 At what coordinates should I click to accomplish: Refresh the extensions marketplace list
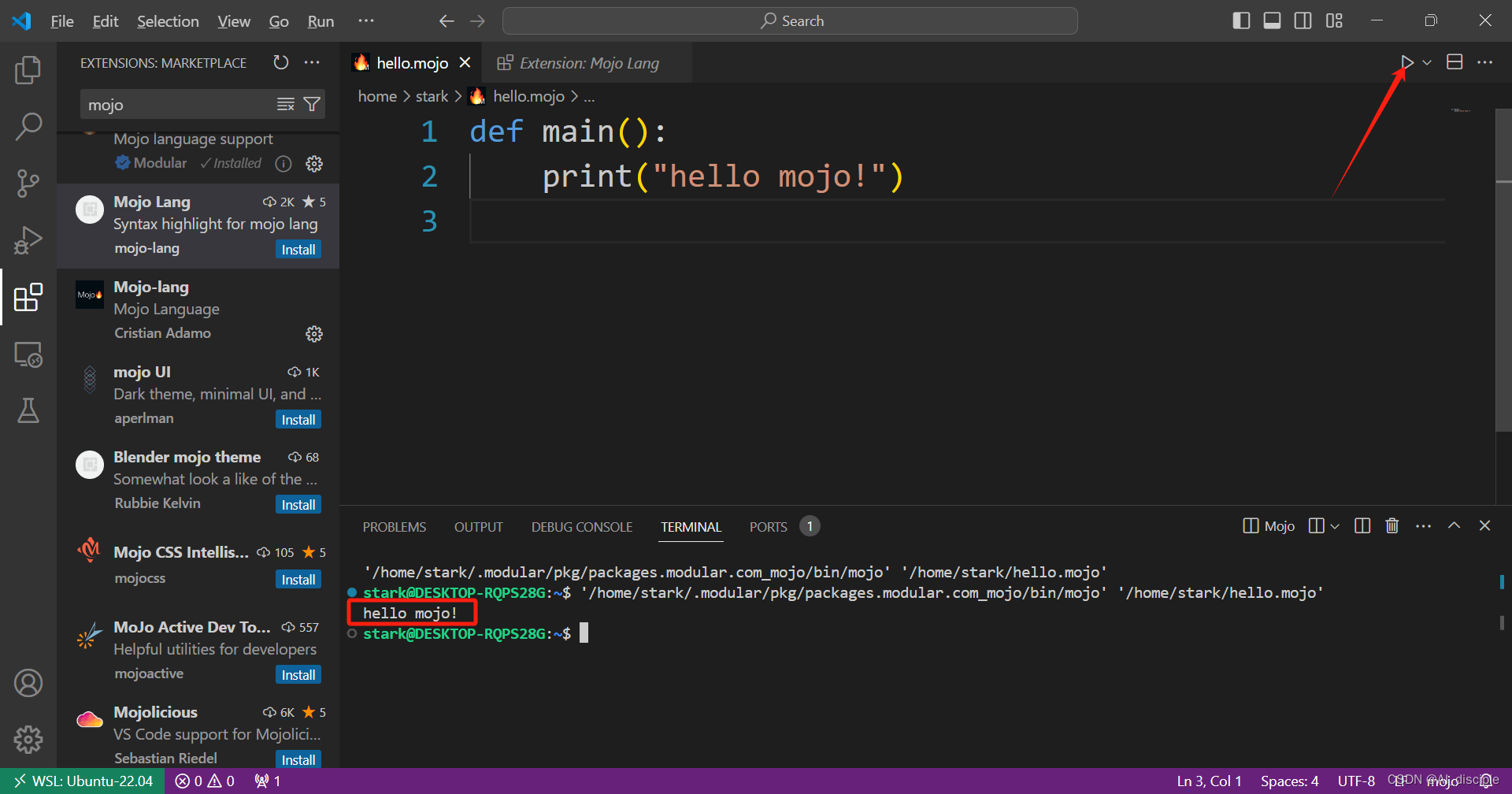coord(281,62)
